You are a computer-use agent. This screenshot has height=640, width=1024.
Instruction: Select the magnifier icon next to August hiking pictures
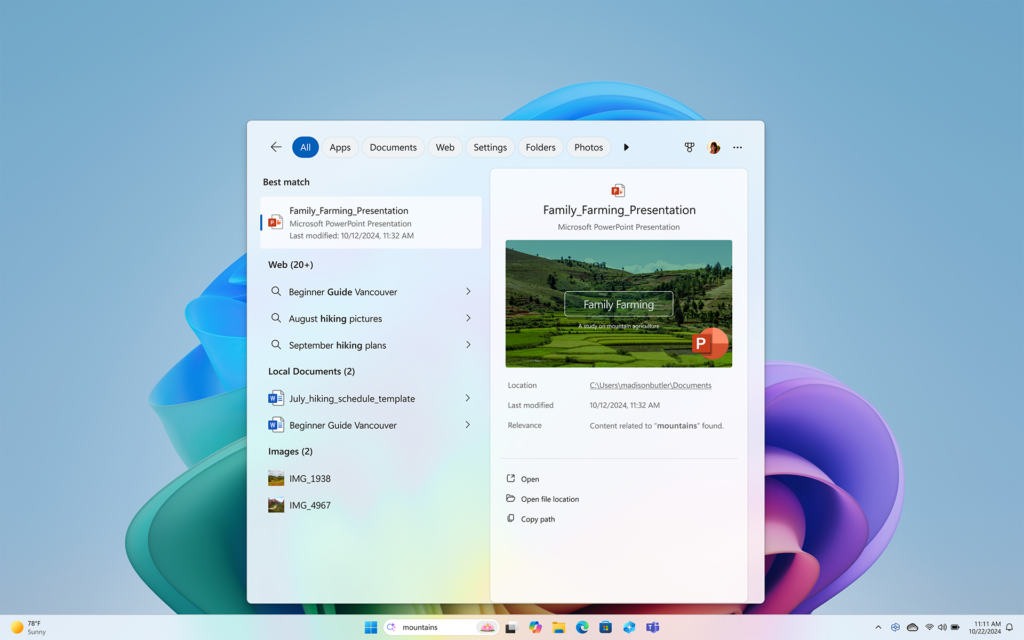275,318
